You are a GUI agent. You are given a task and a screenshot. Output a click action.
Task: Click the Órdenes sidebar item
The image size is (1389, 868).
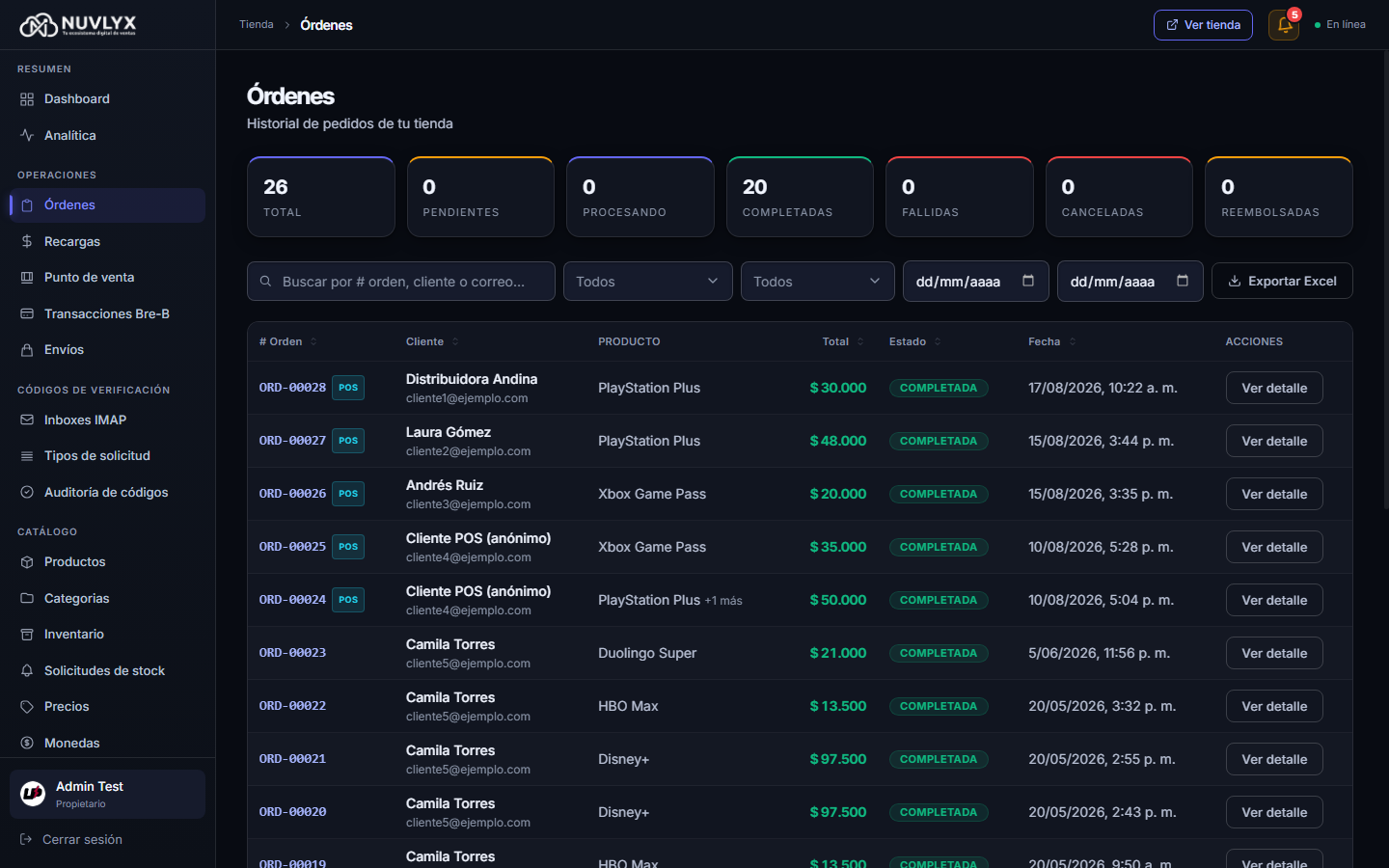click(x=107, y=205)
